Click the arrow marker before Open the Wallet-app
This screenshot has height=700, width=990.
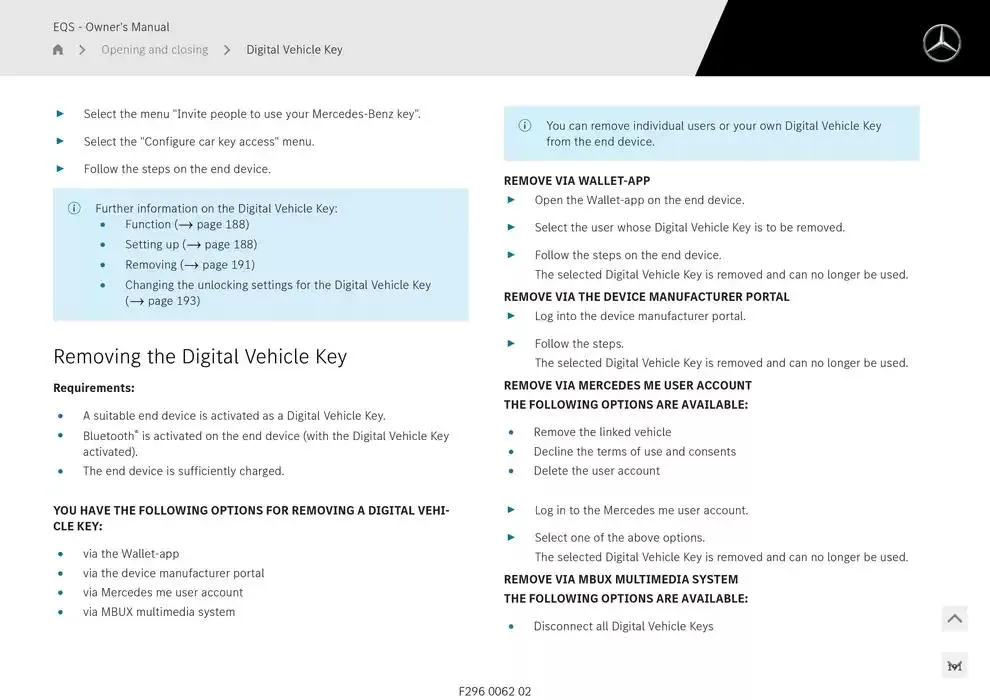[x=510, y=200]
